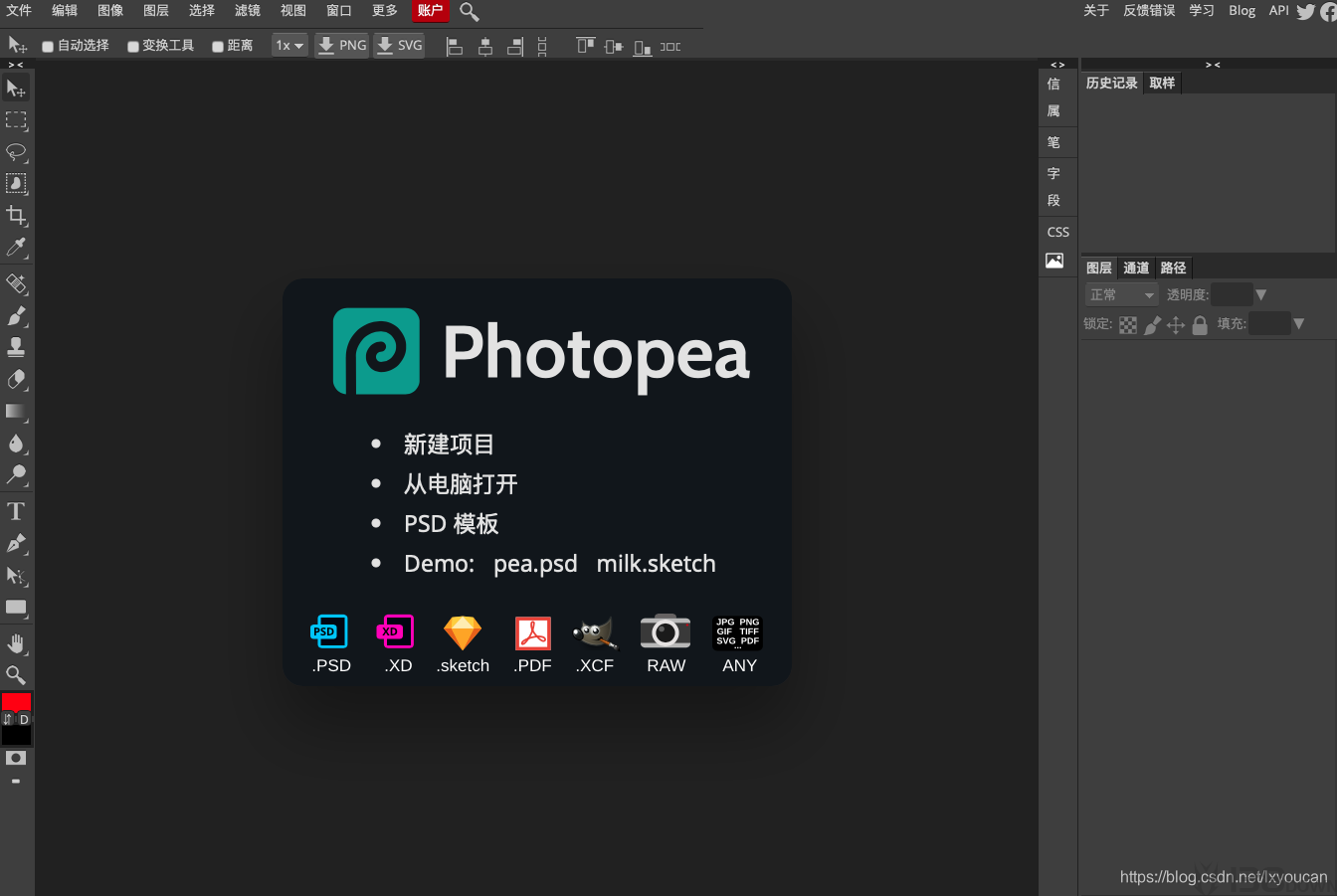Pick the Lasso selection tool
Screen dimensions: 1337x896
pos(16,152)
